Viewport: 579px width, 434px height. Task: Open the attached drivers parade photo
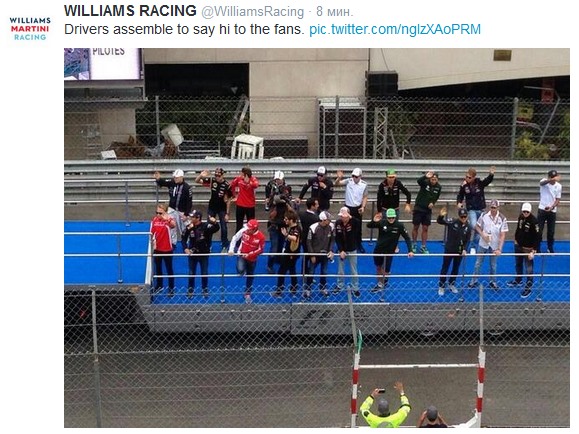317,238
